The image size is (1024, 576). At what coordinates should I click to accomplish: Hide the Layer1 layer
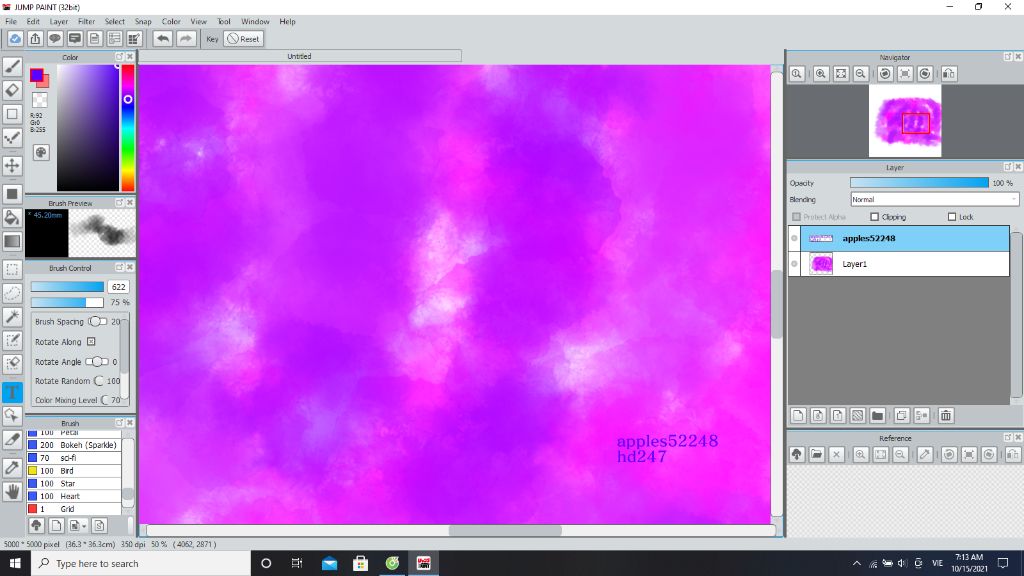794,264
